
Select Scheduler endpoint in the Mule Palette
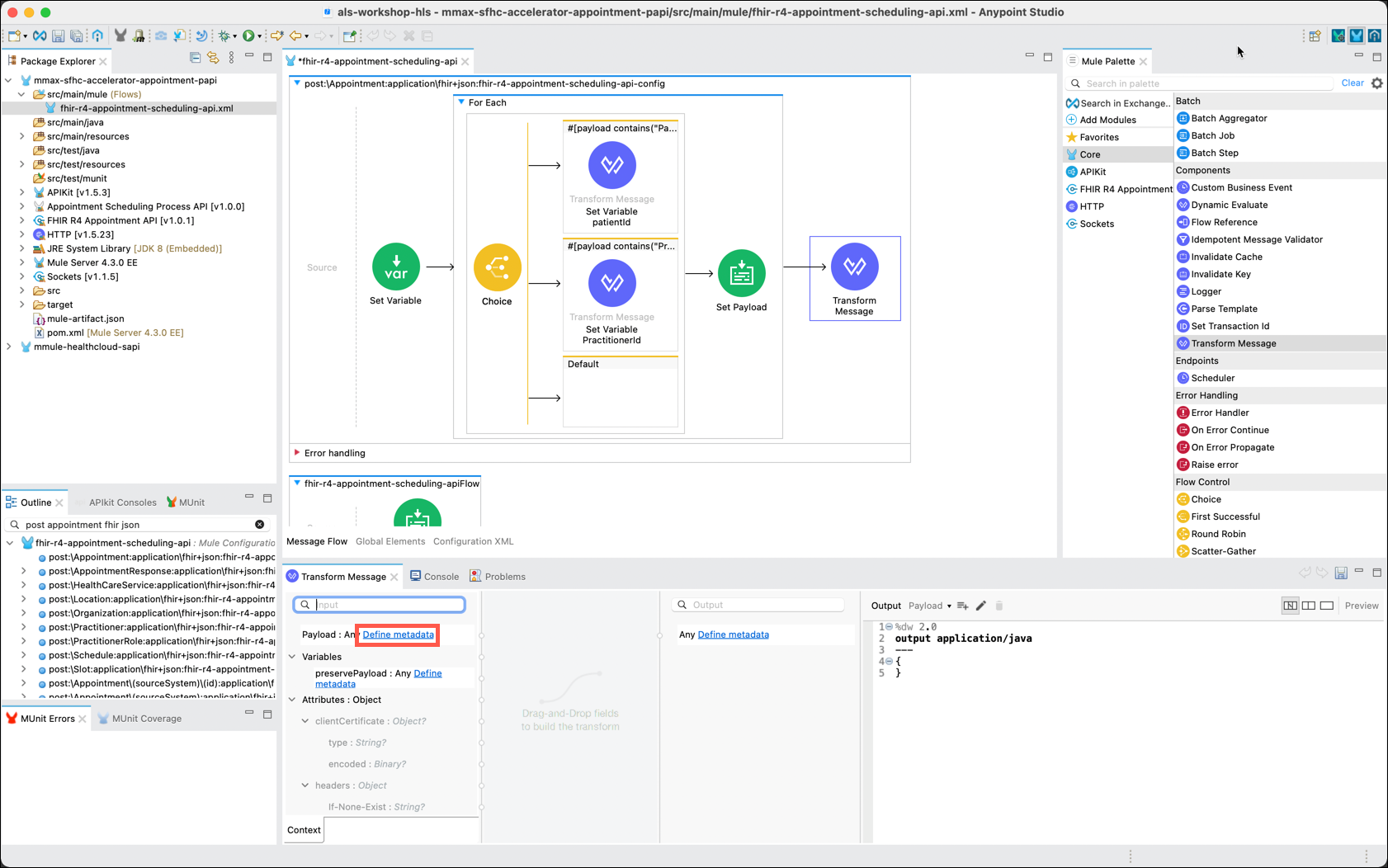(x=1212, y=378)
